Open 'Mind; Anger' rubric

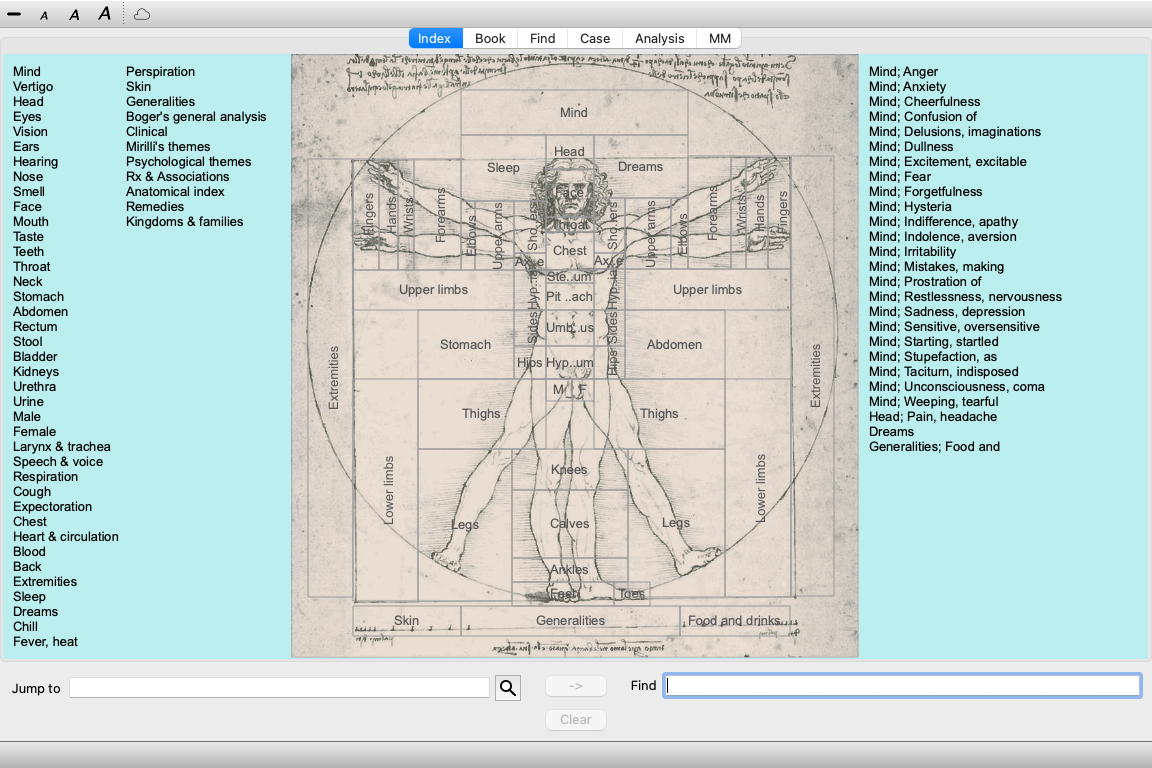point(903,71)
